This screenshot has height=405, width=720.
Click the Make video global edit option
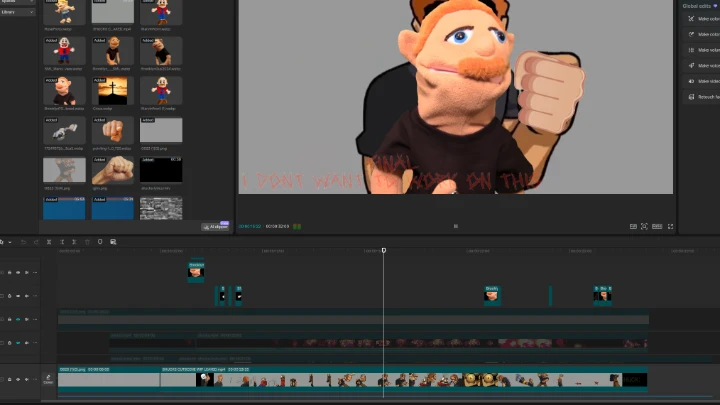point(703,81)
